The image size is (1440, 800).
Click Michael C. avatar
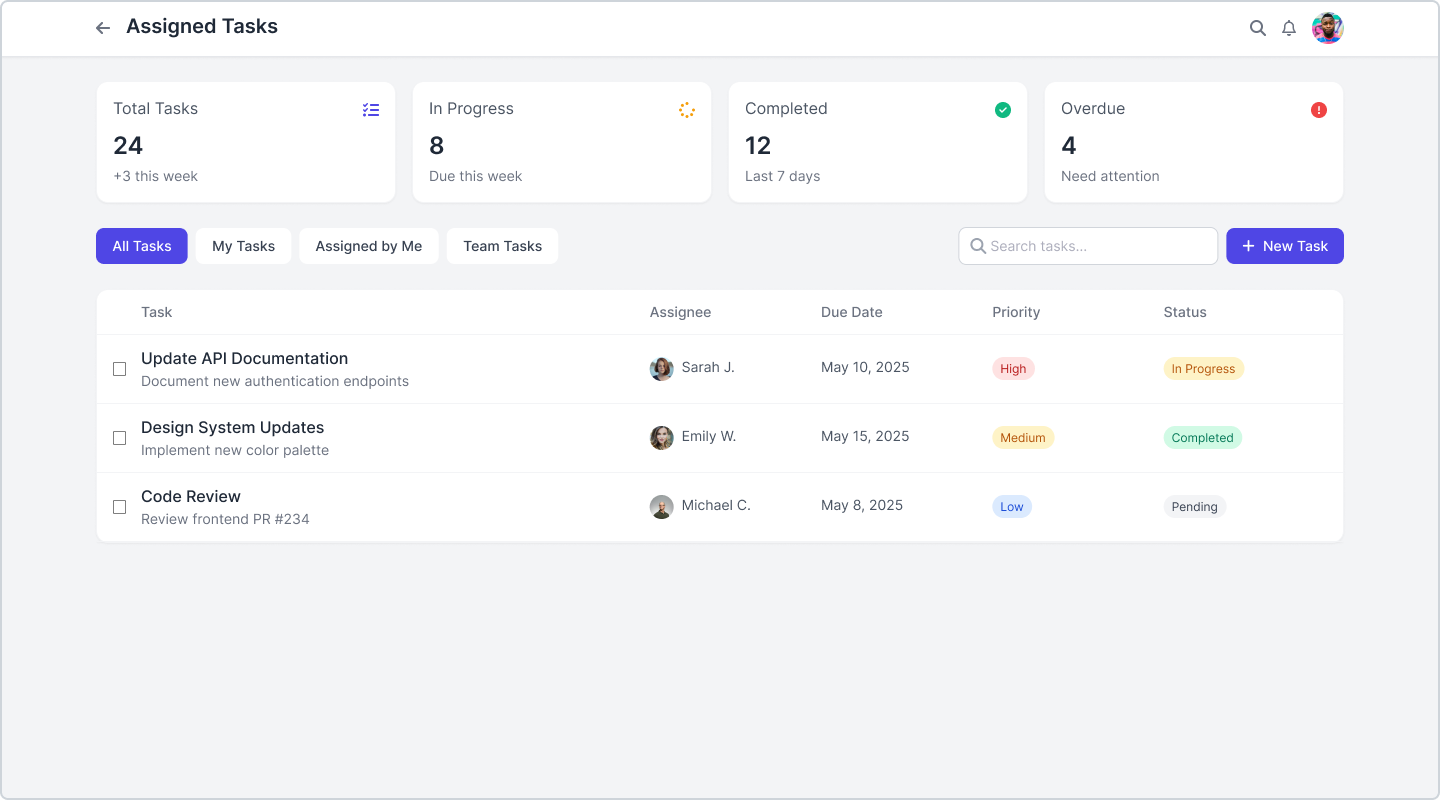[x=662, y=507]
